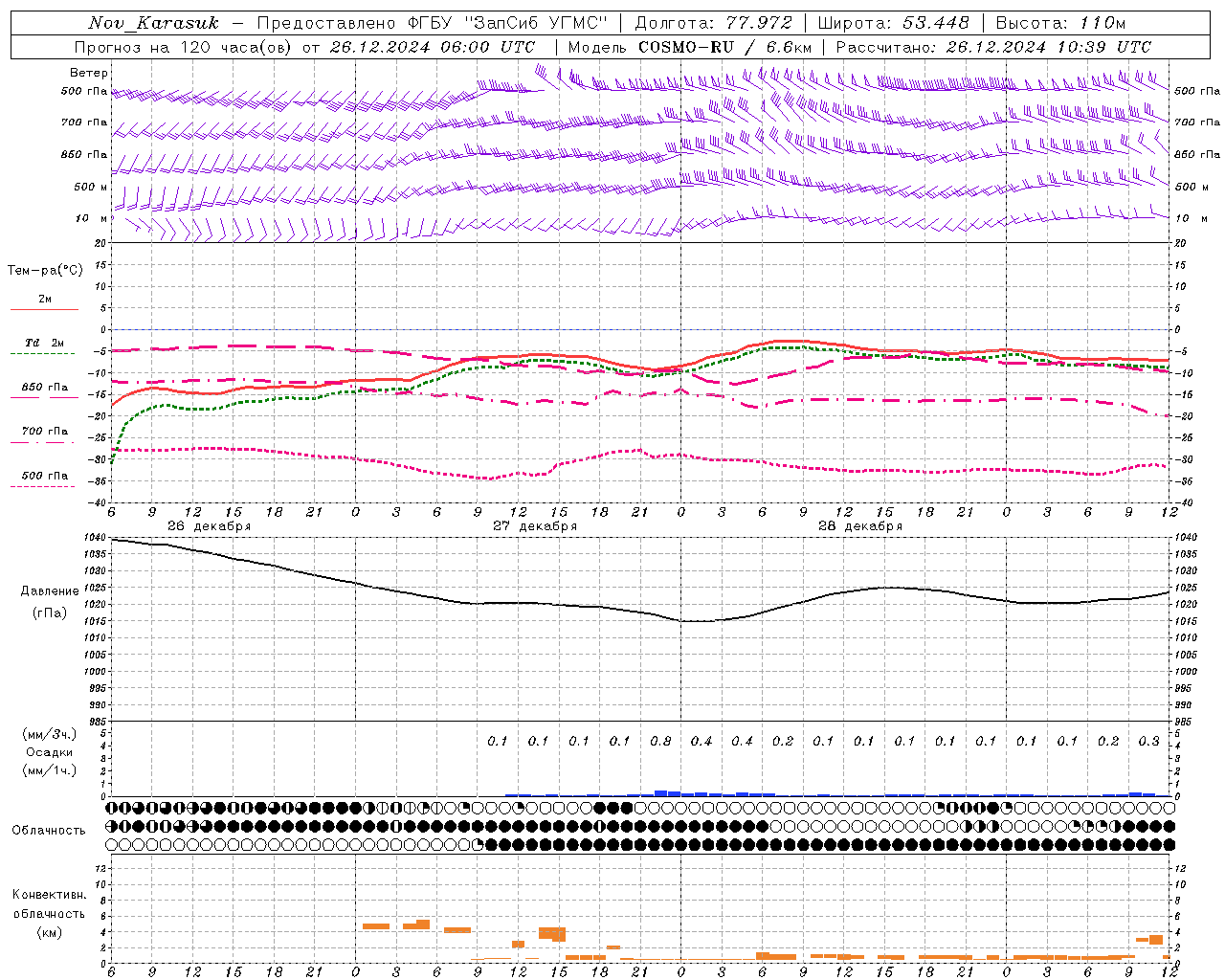Screen dimensions: 1225x980
Task: Click the 0.3 precipitation value
Action: [x=1148, y=742]
